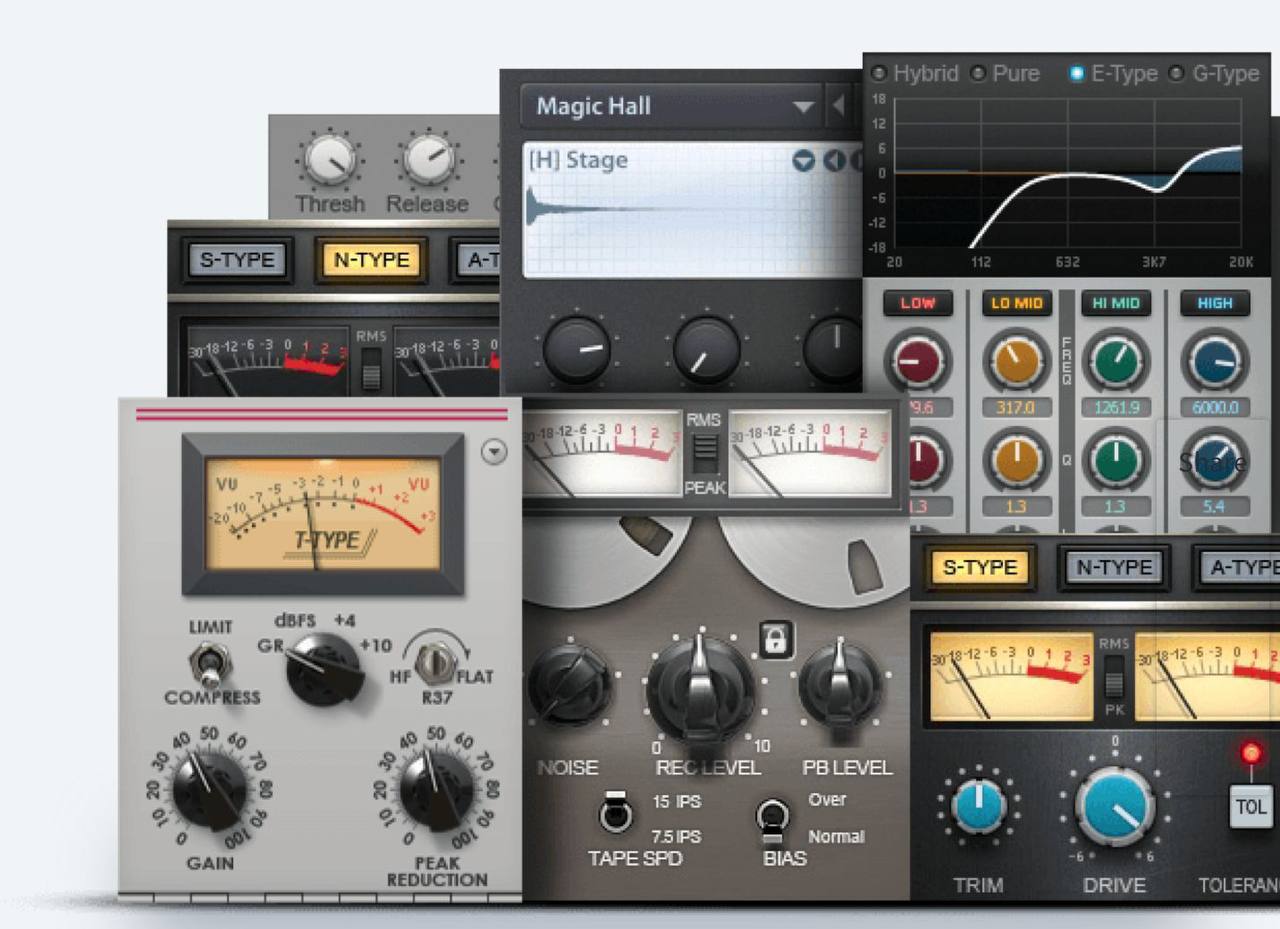Click the TRIM knob

[979, 806]
